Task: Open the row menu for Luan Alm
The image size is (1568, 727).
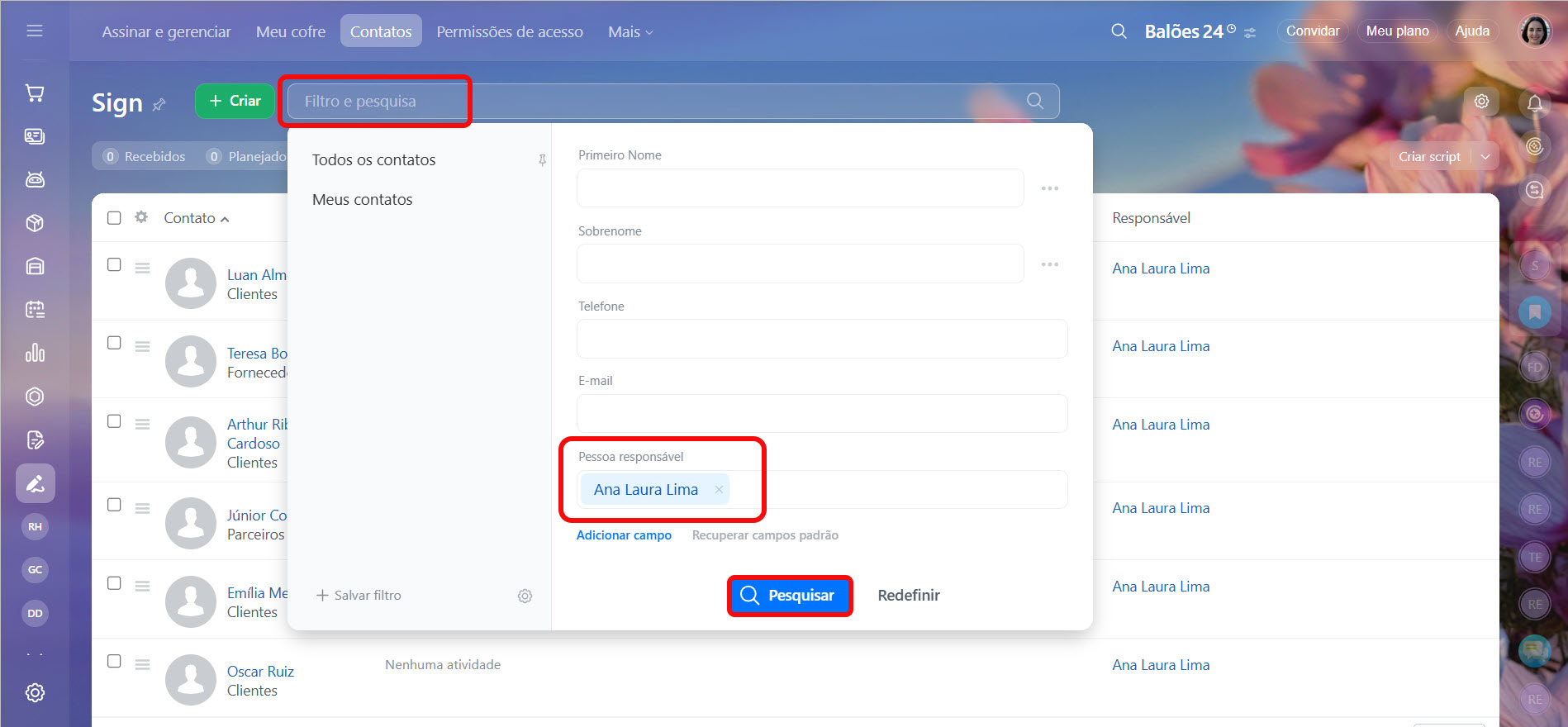Action: click(142, 268)
